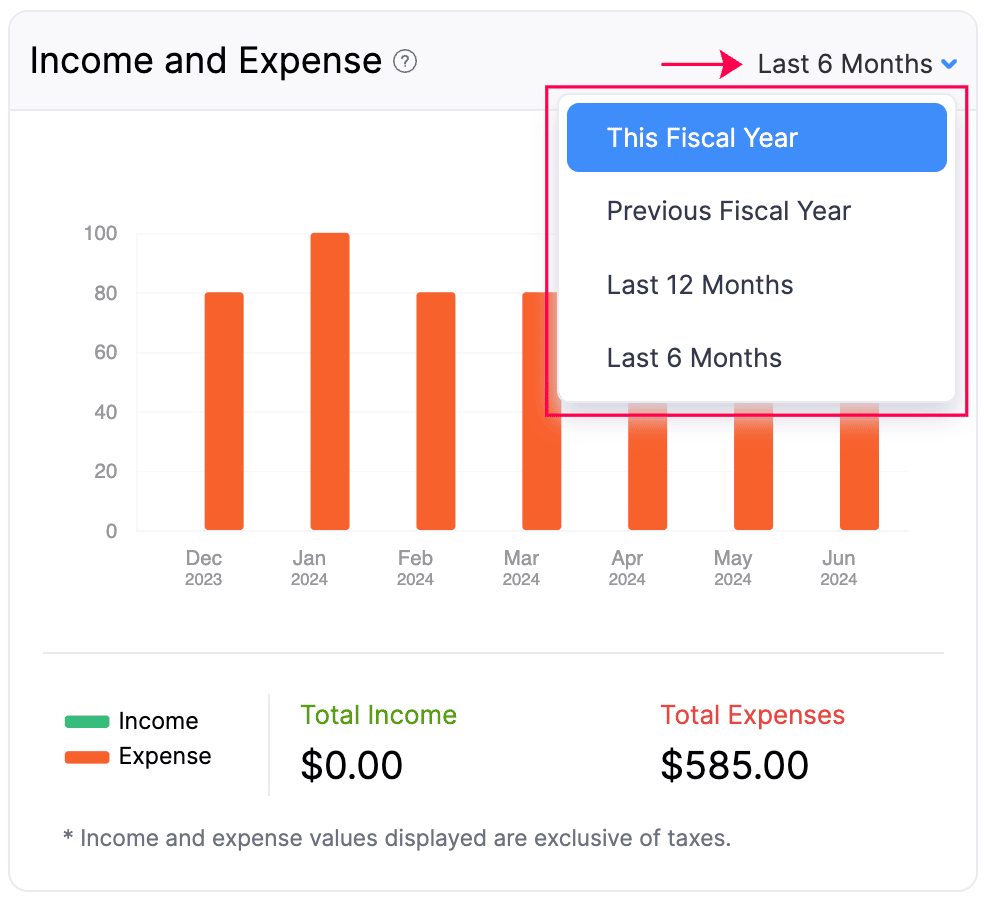Click the Total Expenses amount

coord(734,765)
